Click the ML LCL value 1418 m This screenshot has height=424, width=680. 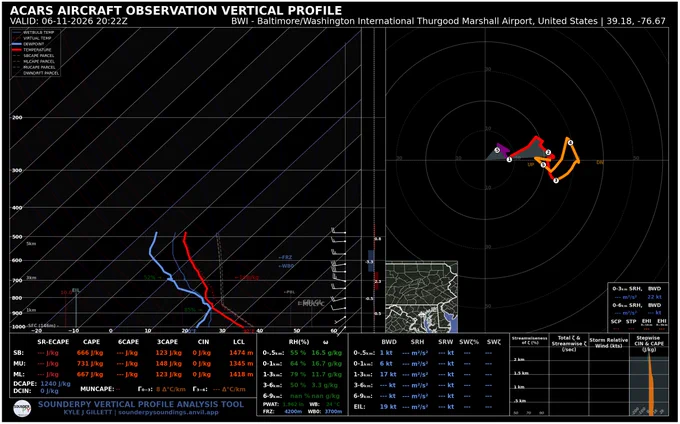(241, 374)
